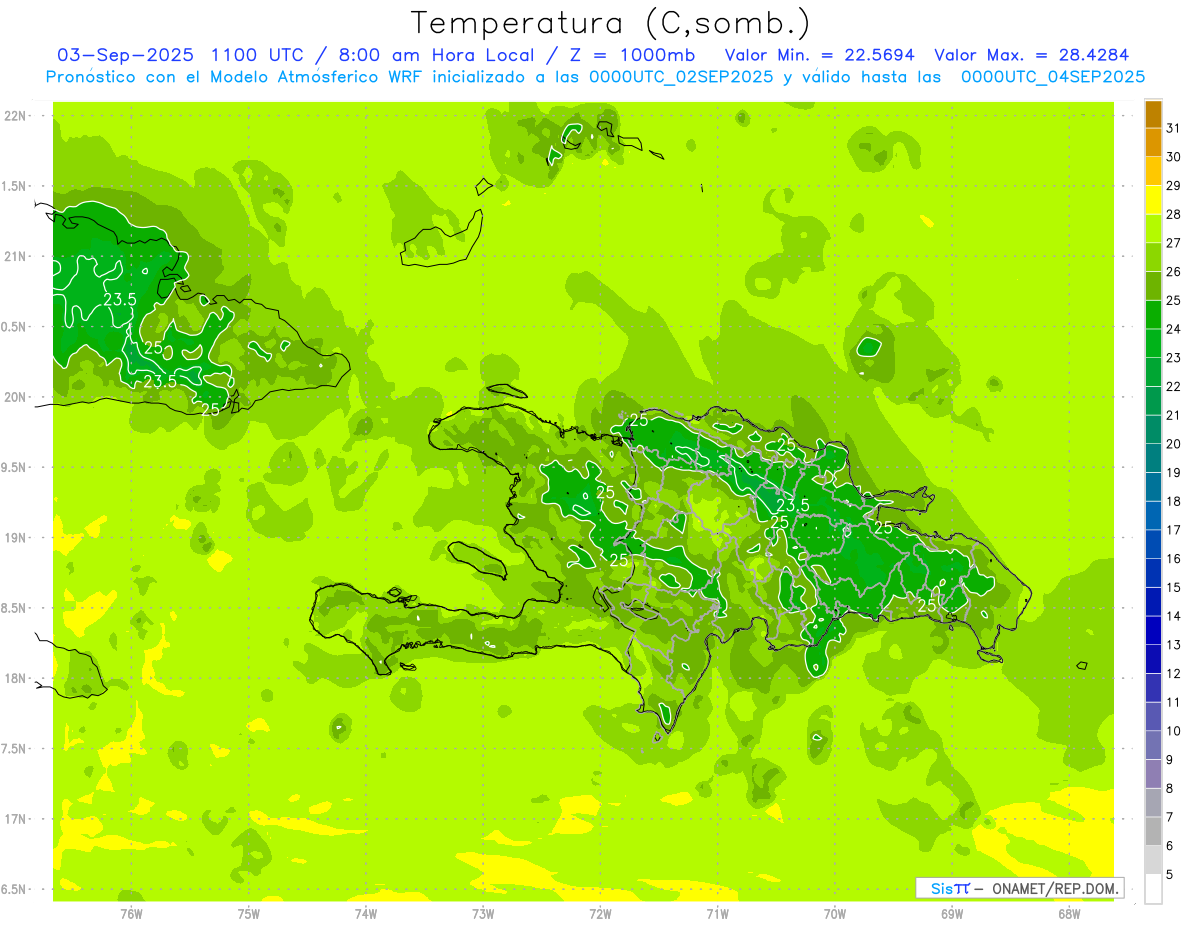Image resolution: width=1200 pixels, height=927 pixels.
Task: Click the latitude label "22N"
Action: click(17, 116)
